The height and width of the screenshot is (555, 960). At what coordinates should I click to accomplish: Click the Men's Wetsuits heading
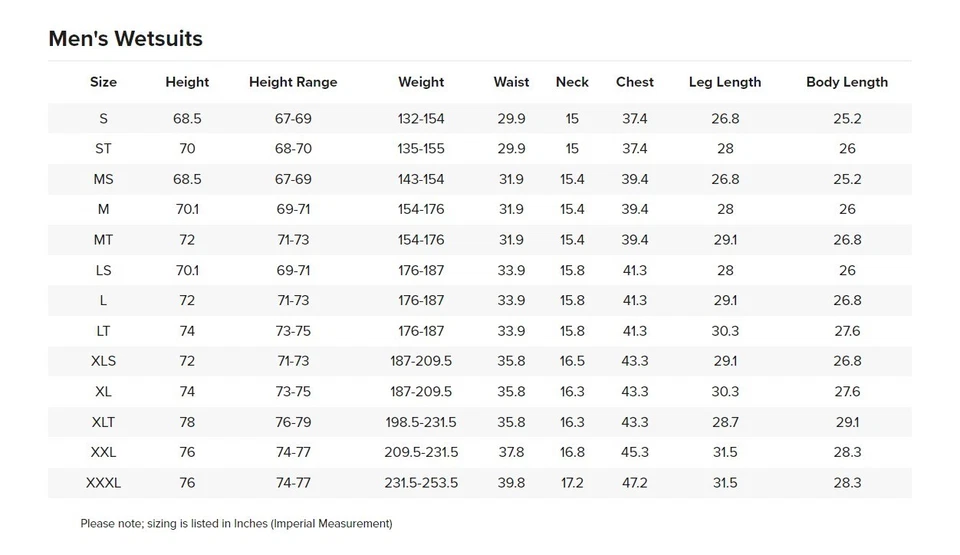(126, 39)
